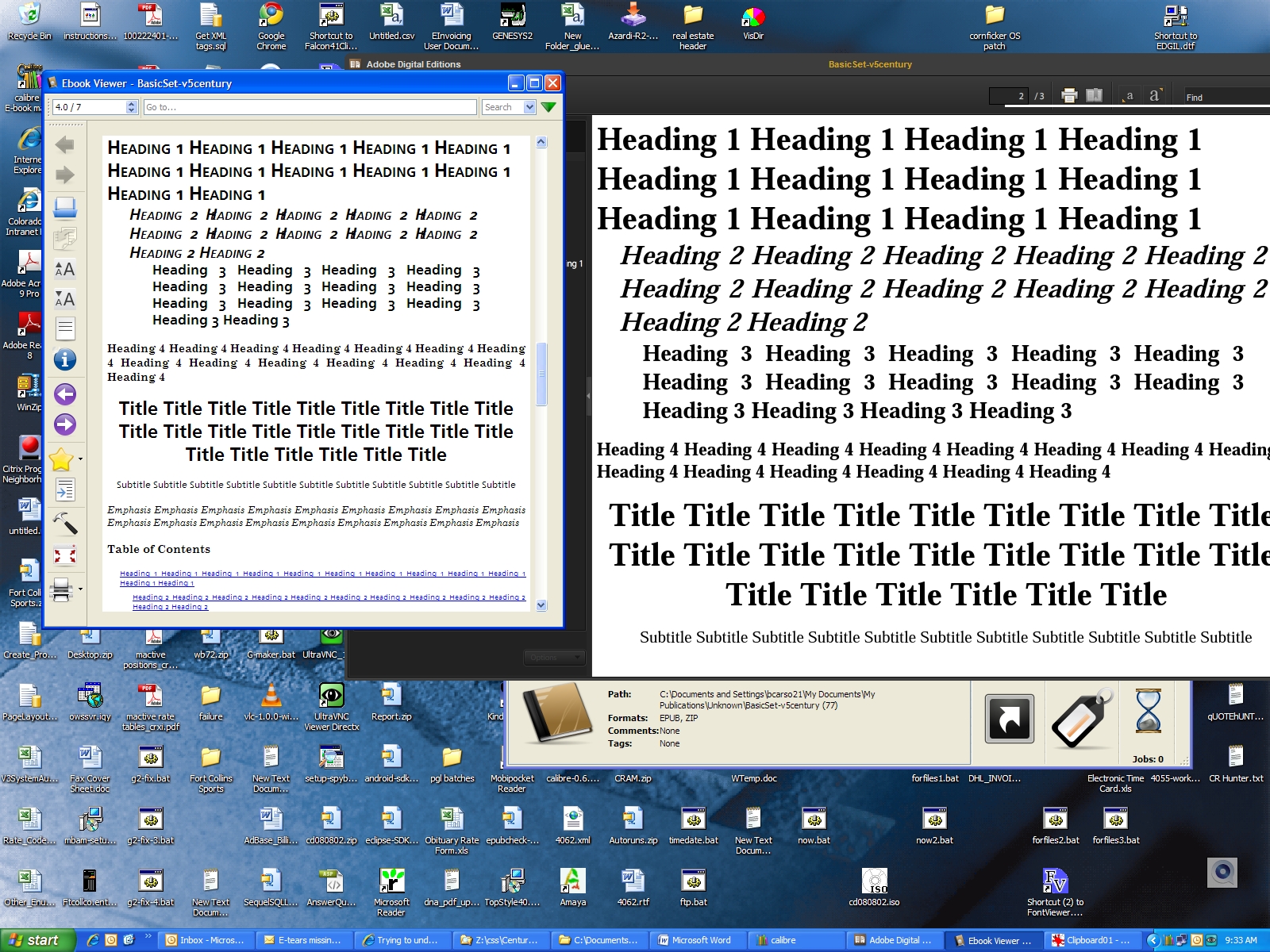
Task: Switch to Adobe Digital taskbar button
Action: coord(893,940)
